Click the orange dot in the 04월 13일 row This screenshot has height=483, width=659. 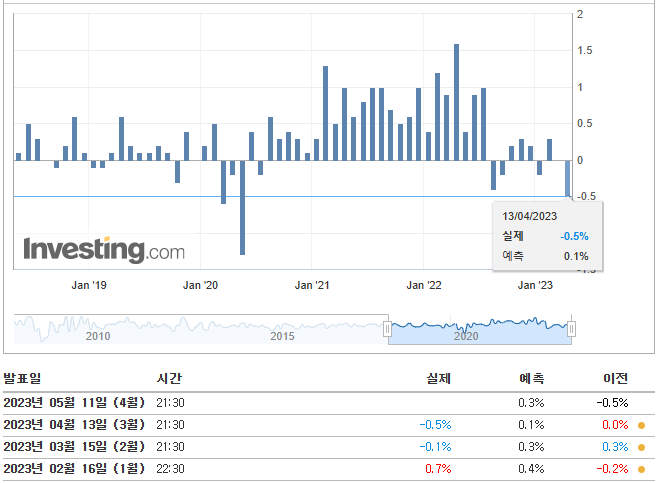click(x=641, y=425)
